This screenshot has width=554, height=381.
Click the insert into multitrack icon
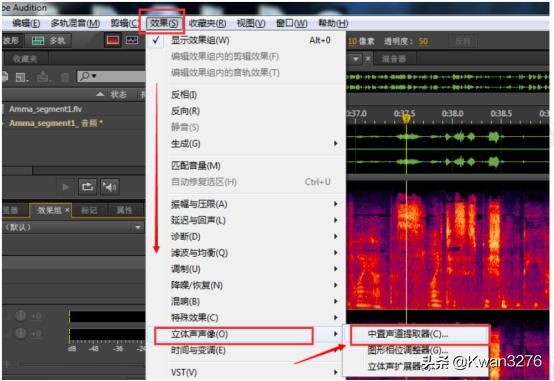coord(43,77)
